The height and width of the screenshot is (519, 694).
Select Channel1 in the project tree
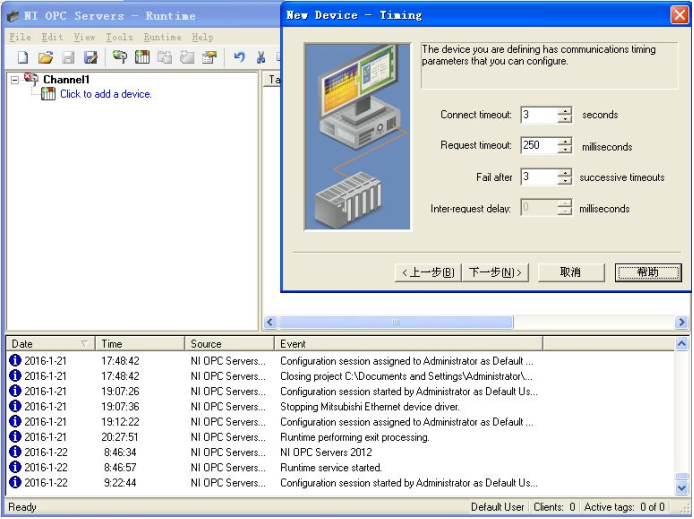coord(66,80)
